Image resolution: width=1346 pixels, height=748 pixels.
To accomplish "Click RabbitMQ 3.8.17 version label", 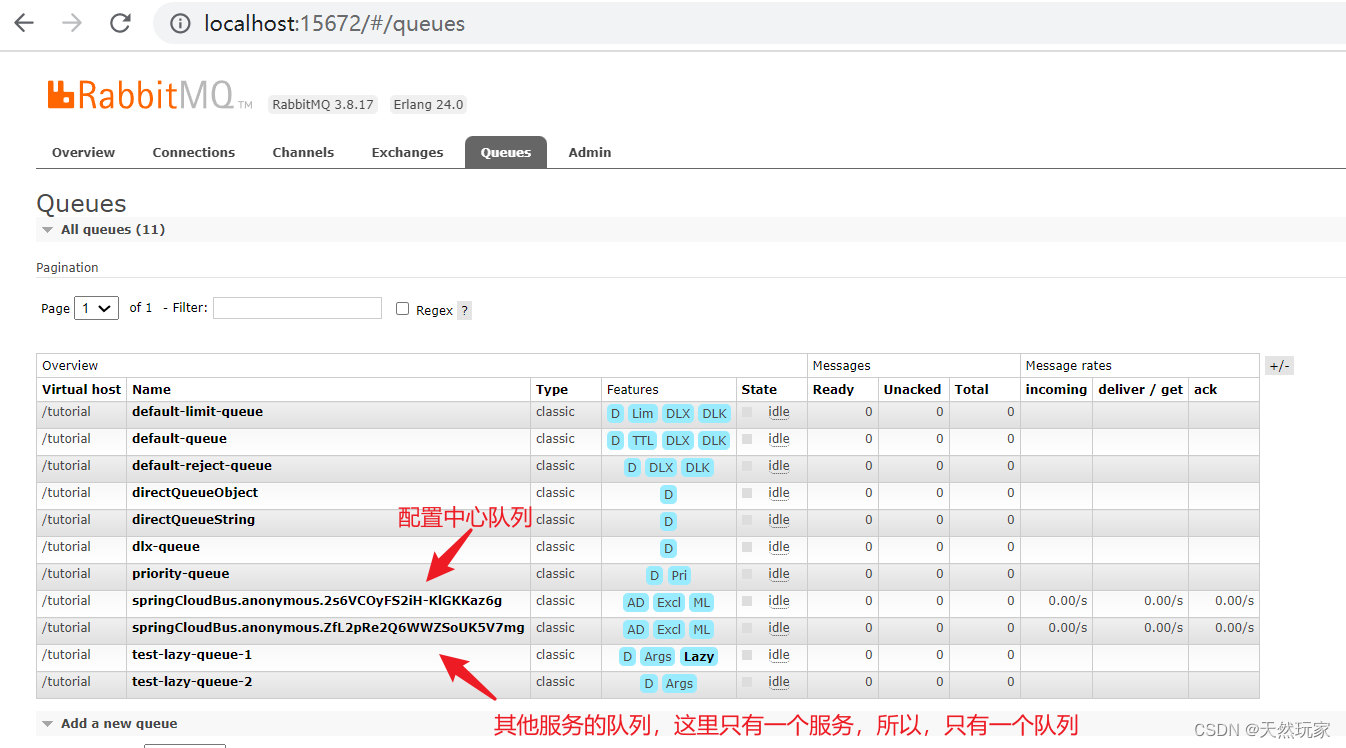I will (323, 104).
